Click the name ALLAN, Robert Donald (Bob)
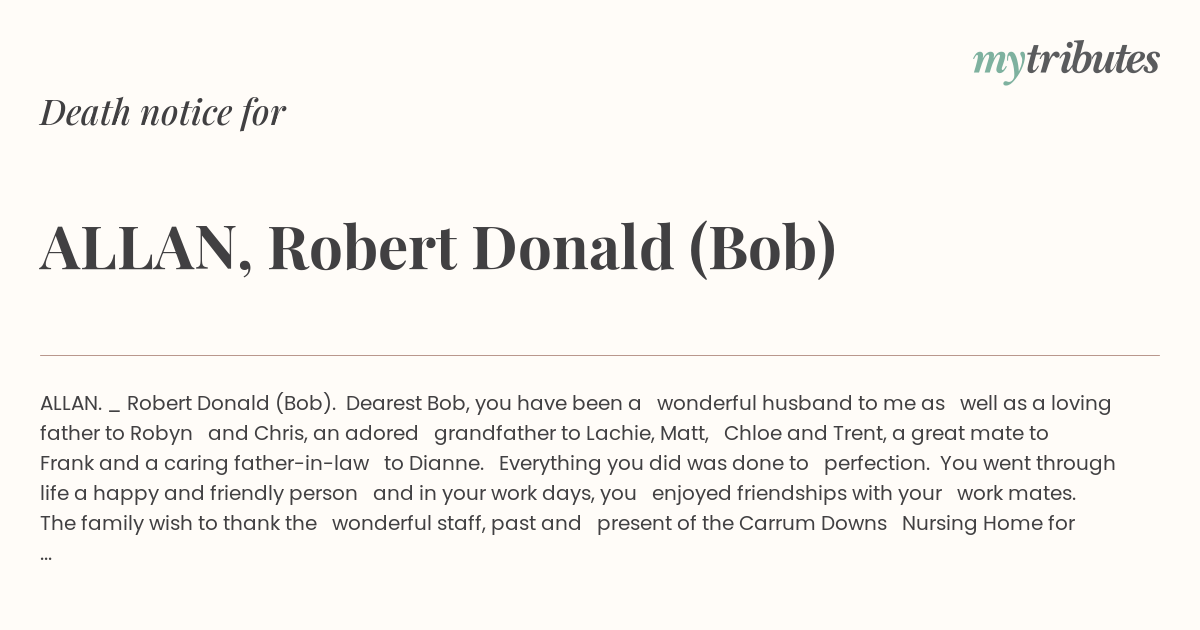1200x630 pixels. (438, 249)
